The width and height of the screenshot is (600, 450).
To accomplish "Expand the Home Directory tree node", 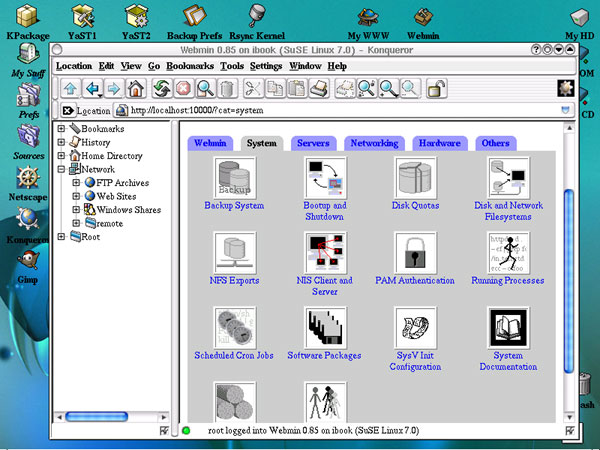I will click(x=61, y=156).
